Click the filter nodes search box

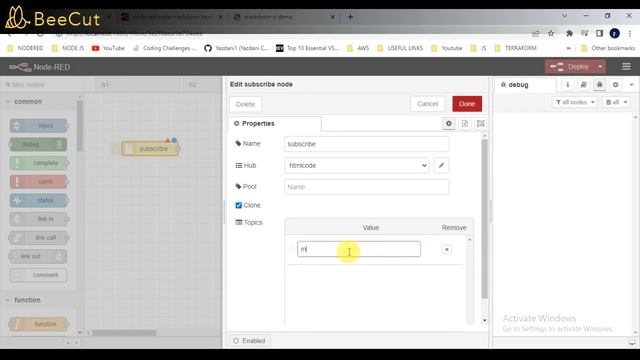tap(41, 84)
